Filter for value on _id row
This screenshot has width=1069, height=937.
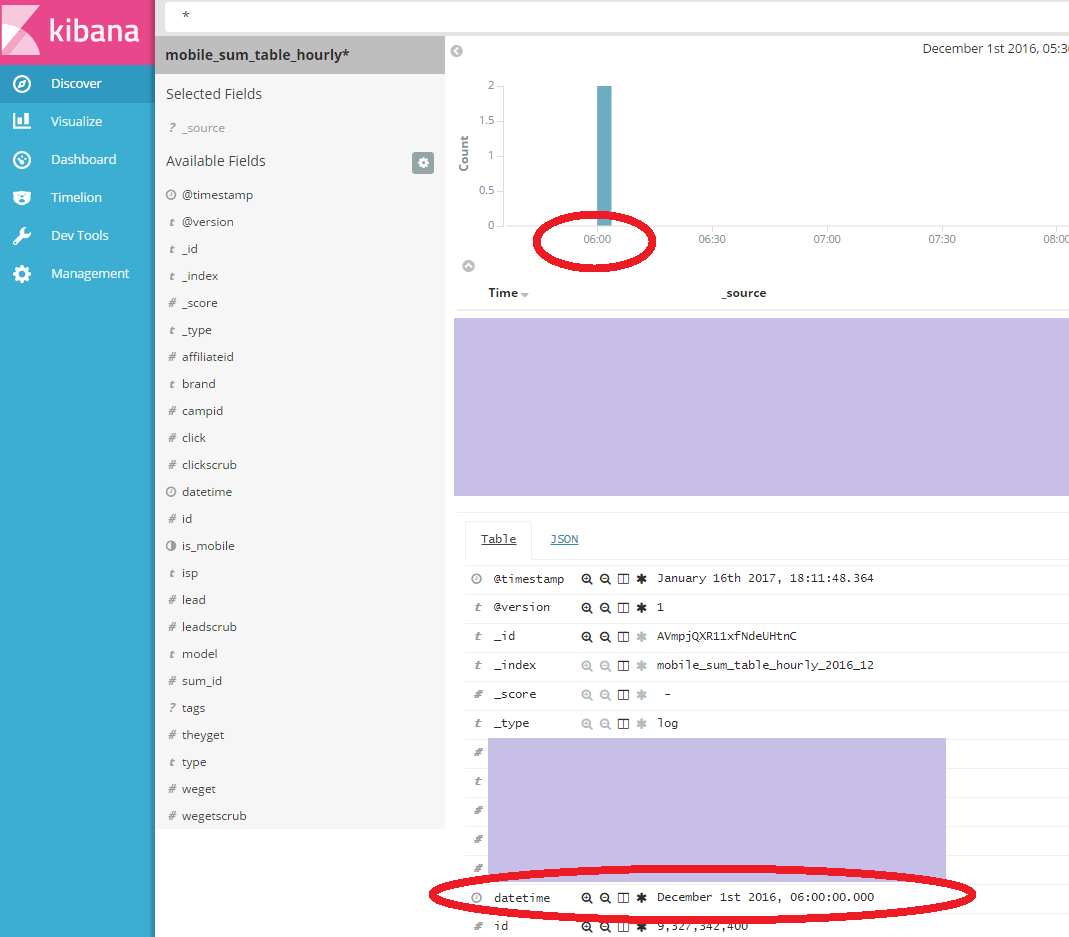586,637
